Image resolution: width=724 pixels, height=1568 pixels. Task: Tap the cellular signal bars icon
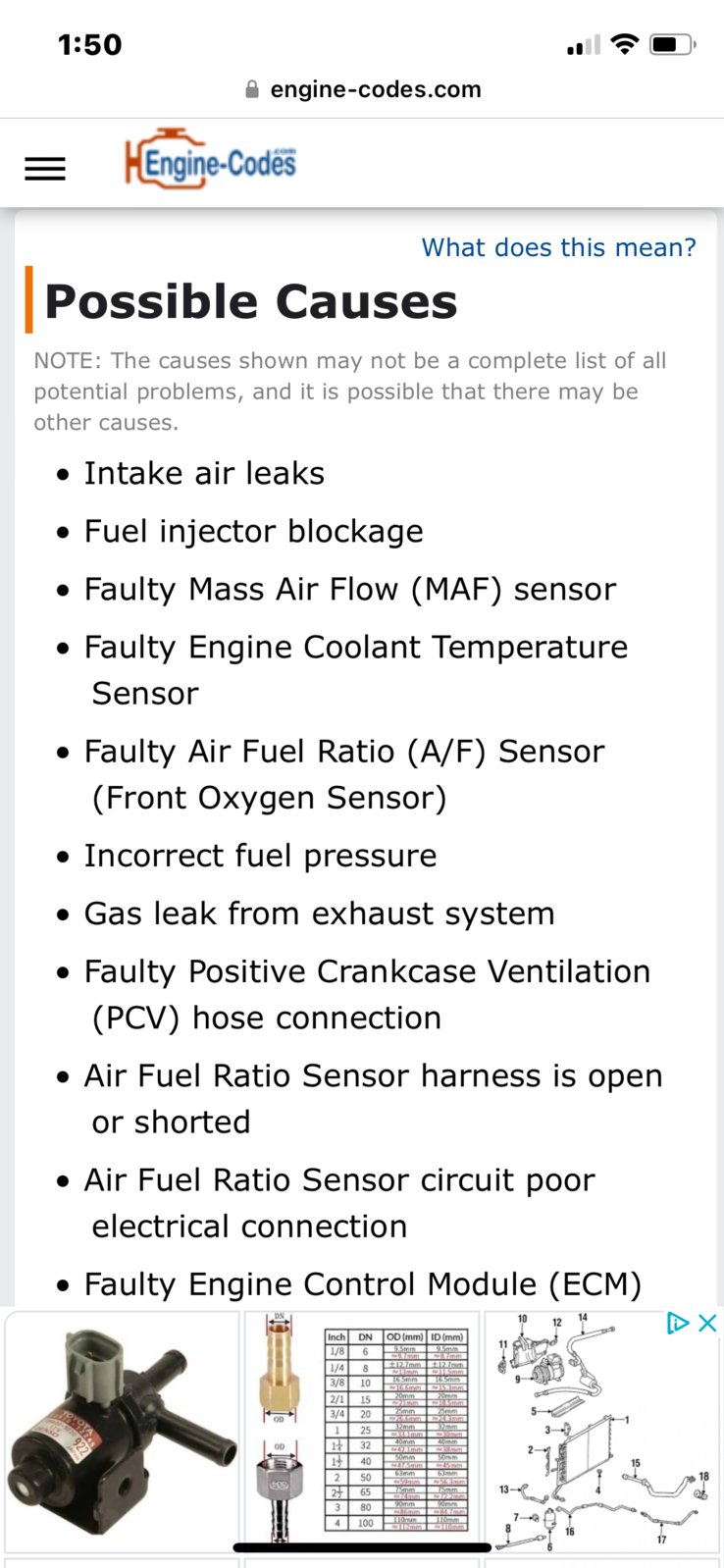[x=584, y=45]
